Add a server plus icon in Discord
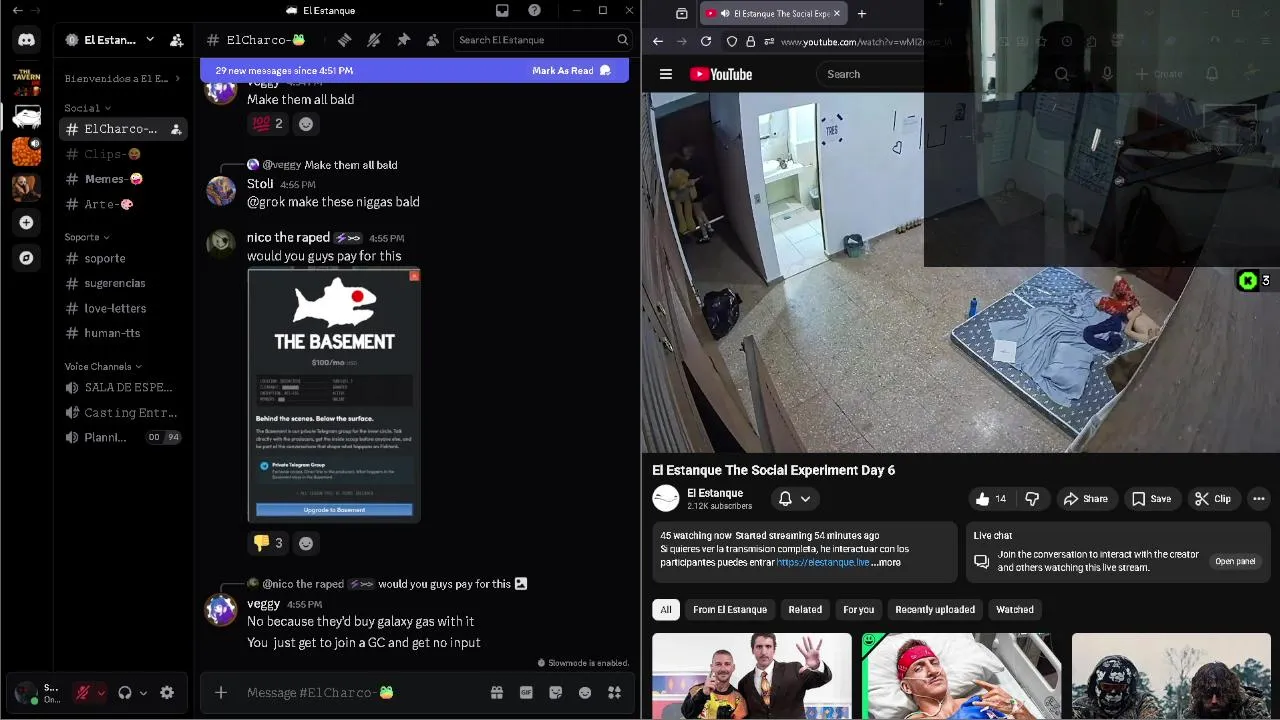 pyautogui.click(x=26, y=222)
